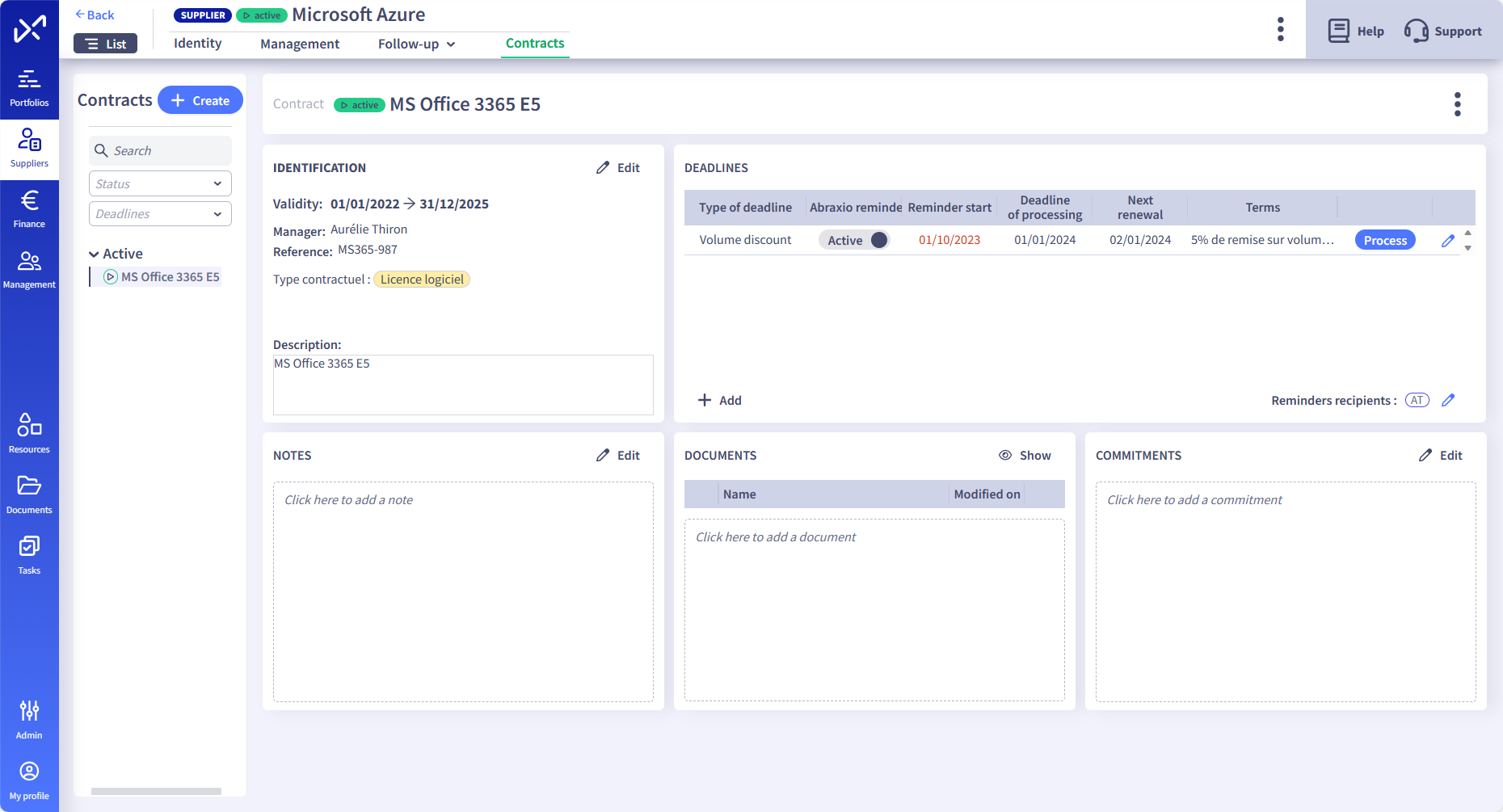The width and height of the screenshot is (1503, 812).
Task: Select the Contracts tab
Action: click(x=535, y=44)
